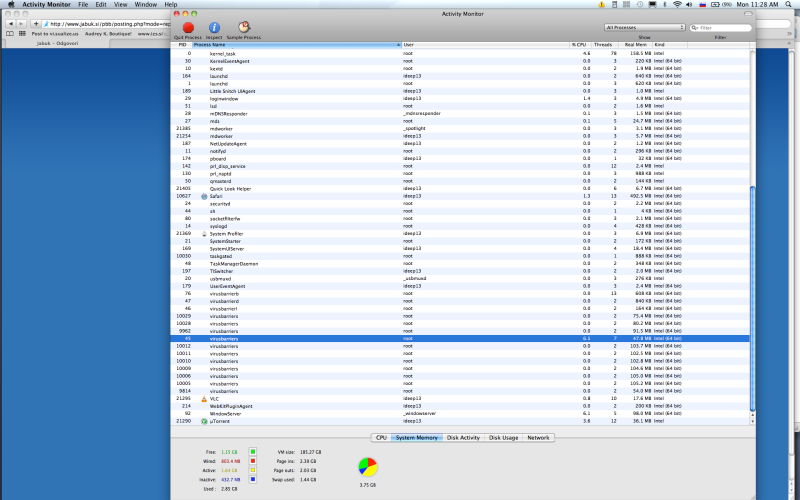Screen dimensions: 800x500
Task: Switch to the CPU tab
Action: point(381,438)
